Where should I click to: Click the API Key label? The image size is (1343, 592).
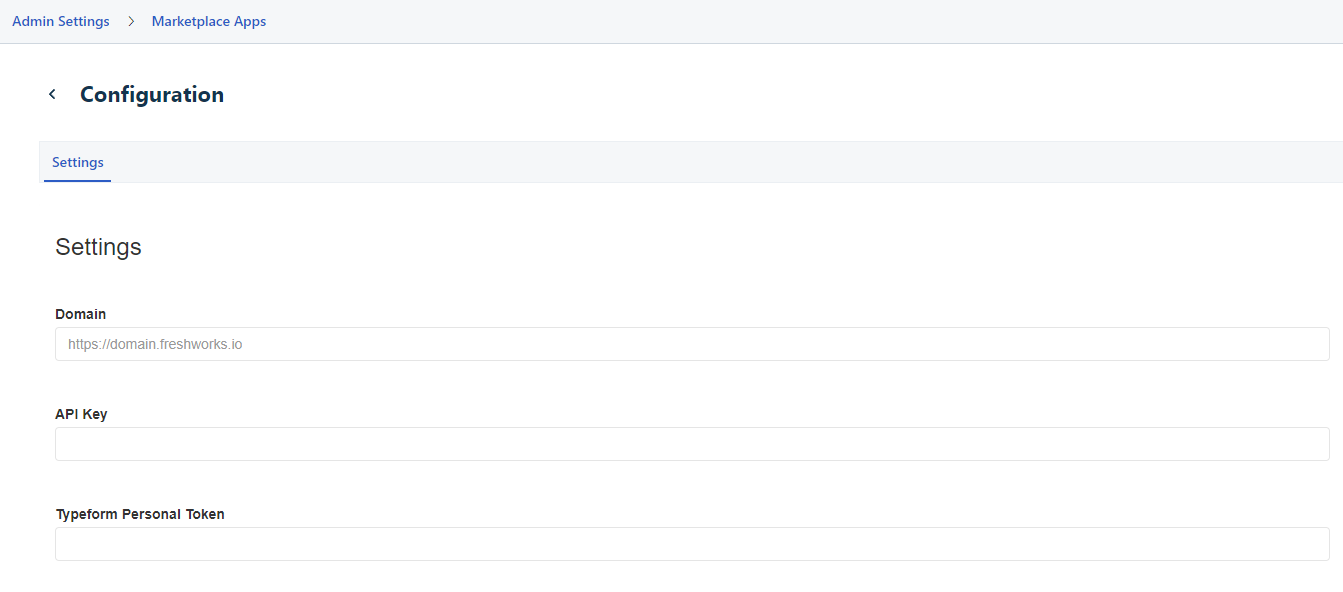[x=81, y=414]
